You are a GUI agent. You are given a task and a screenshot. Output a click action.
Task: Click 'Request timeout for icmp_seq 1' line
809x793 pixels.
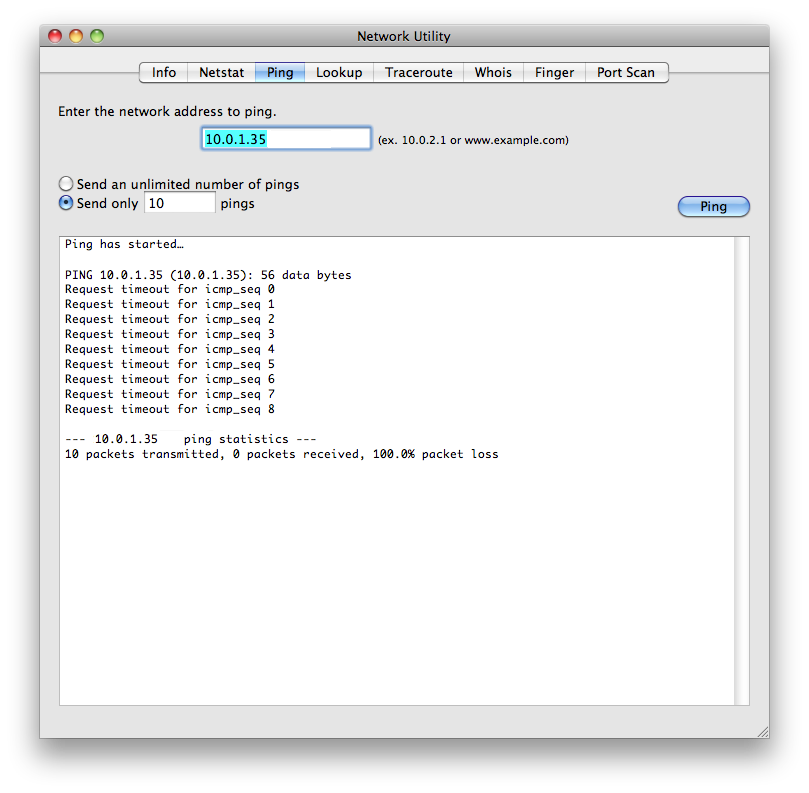point(170,304)
